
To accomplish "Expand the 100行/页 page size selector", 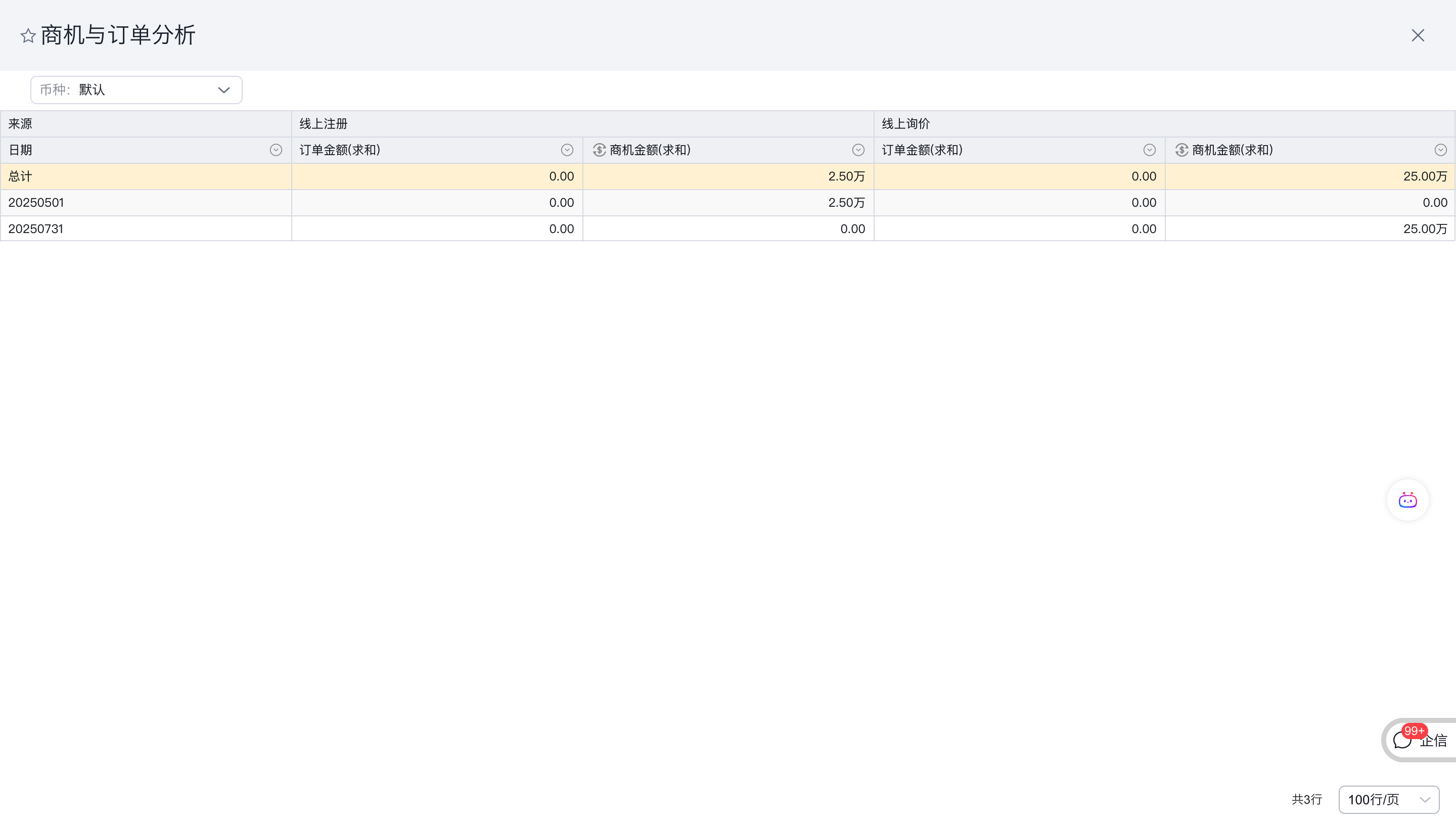I will (x=1388, y=800).
